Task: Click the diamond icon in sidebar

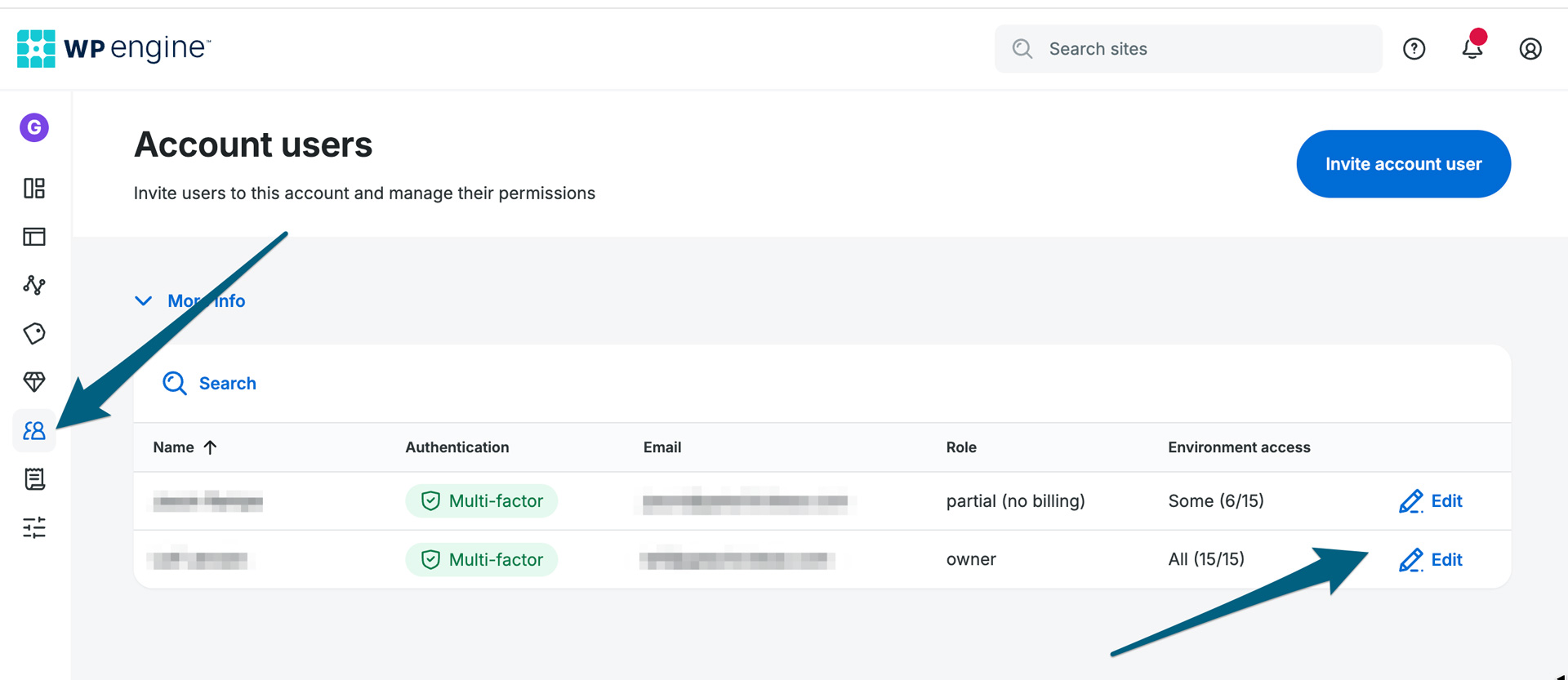Action: pos(34,382)
